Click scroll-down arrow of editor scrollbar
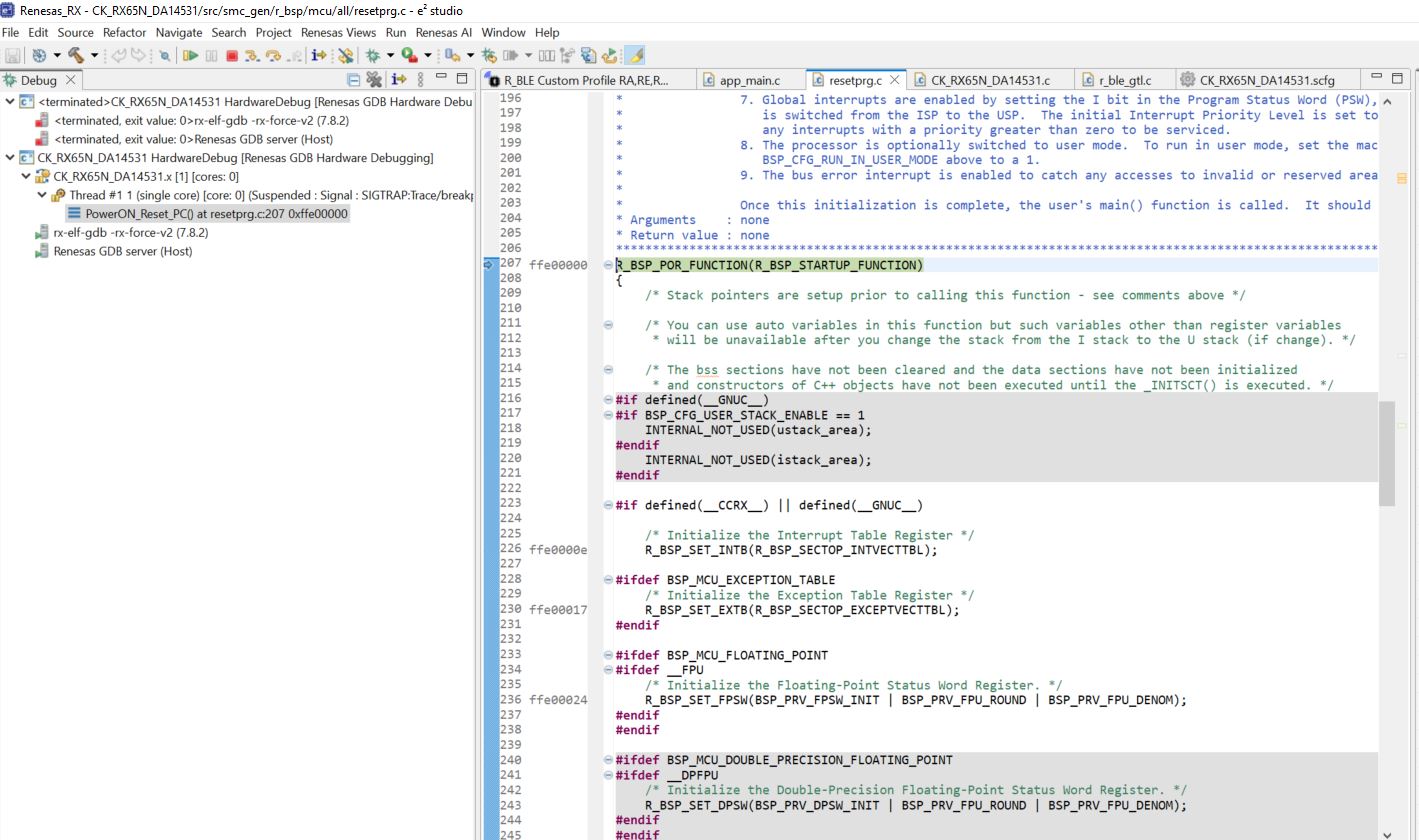 (x=1386, y=833)
